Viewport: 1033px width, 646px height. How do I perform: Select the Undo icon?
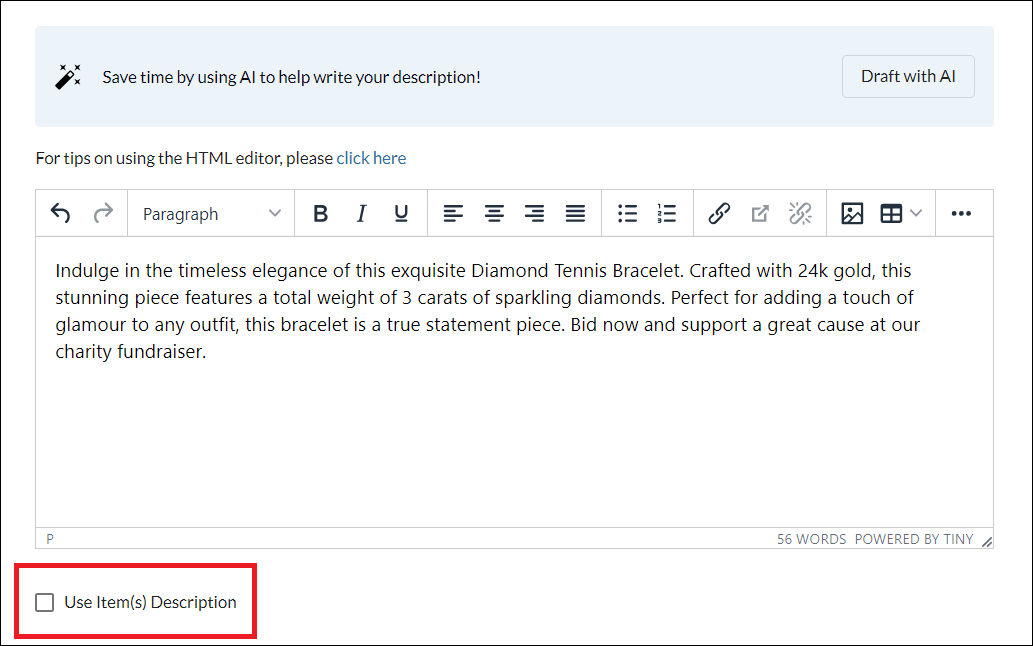pos(60,213)
